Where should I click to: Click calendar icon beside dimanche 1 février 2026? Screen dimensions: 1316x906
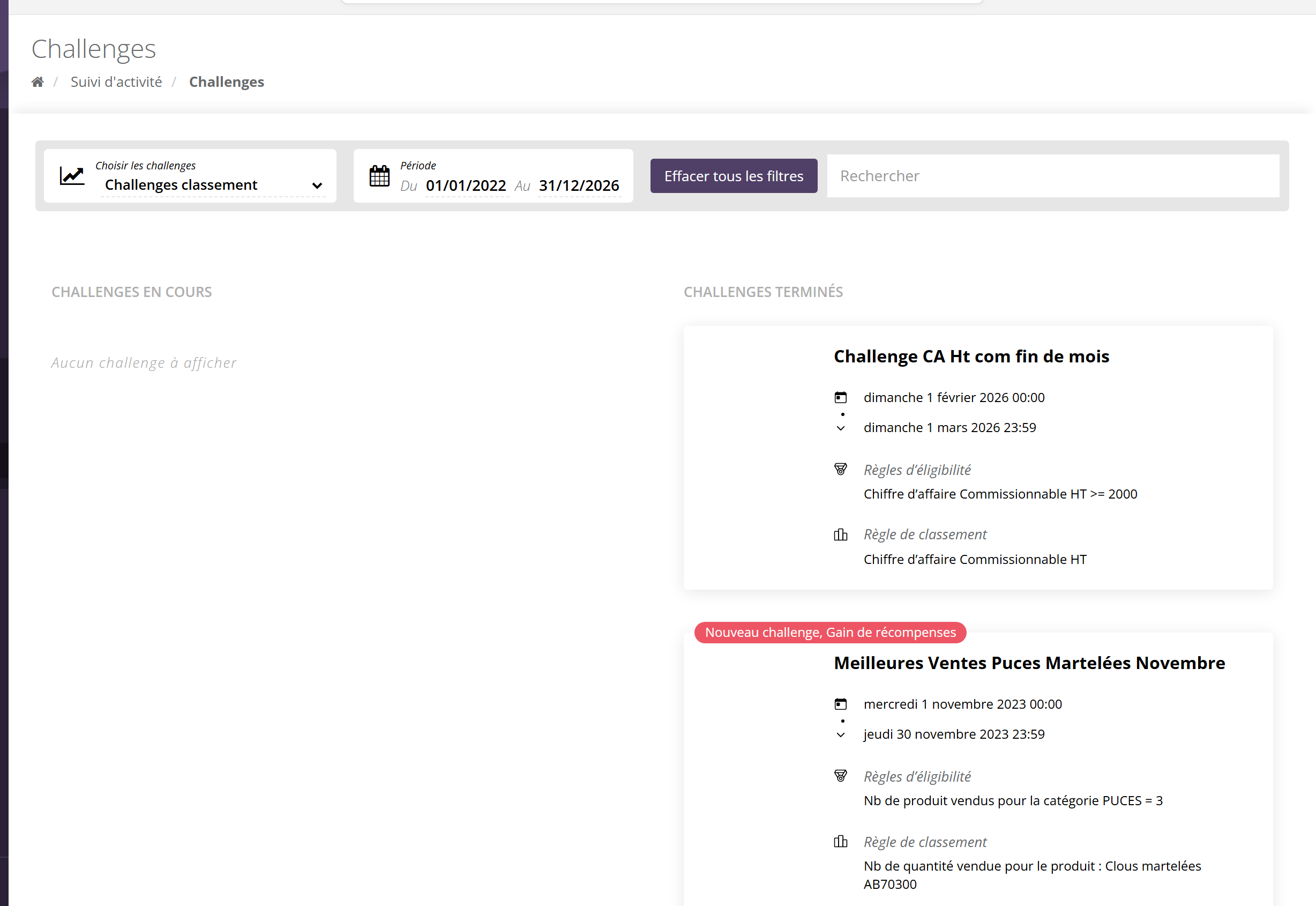click(840, 397)
